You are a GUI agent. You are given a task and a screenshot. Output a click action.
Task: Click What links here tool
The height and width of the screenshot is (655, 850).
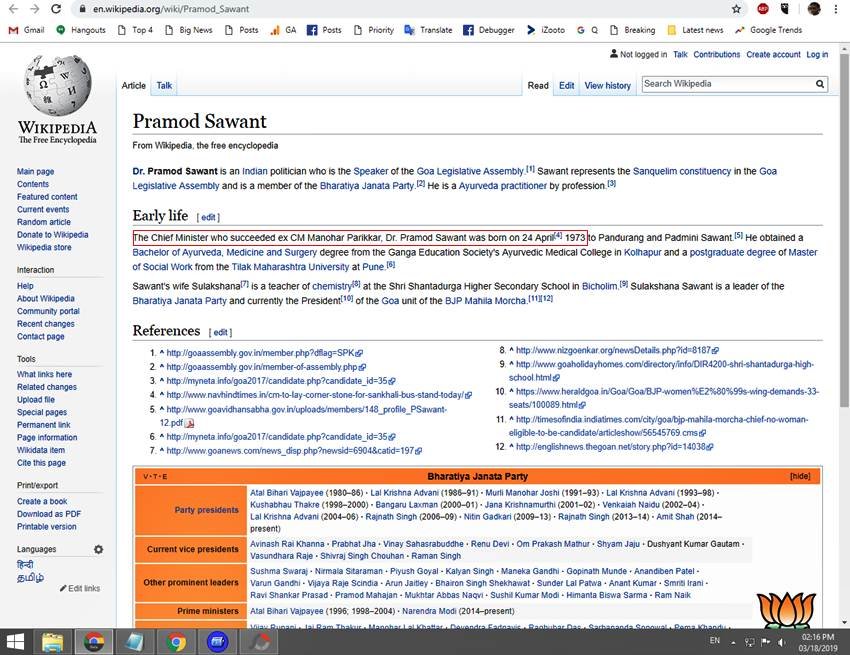[44, 374]
